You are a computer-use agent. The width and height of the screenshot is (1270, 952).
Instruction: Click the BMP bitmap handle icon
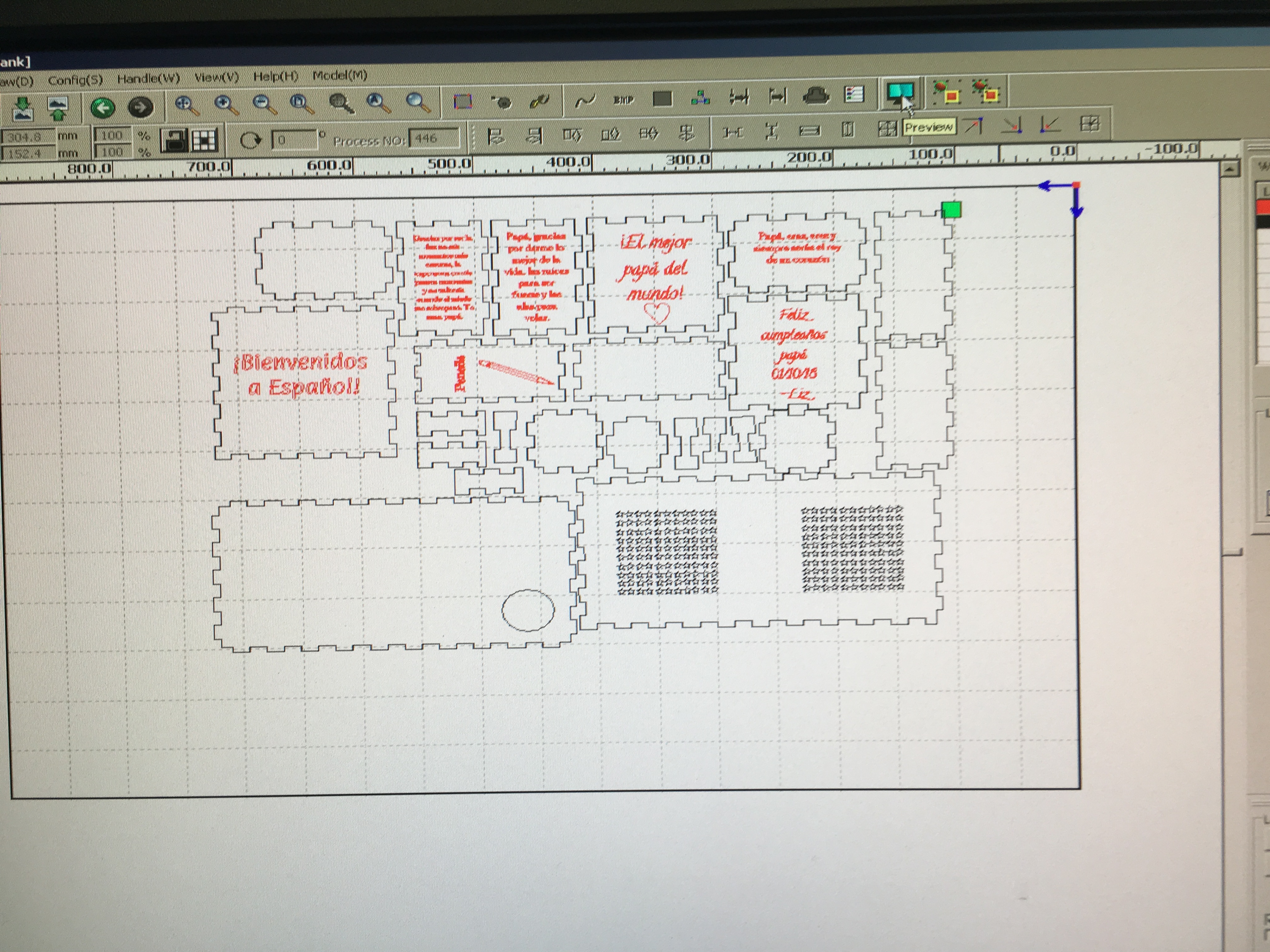tap(624, 100)
